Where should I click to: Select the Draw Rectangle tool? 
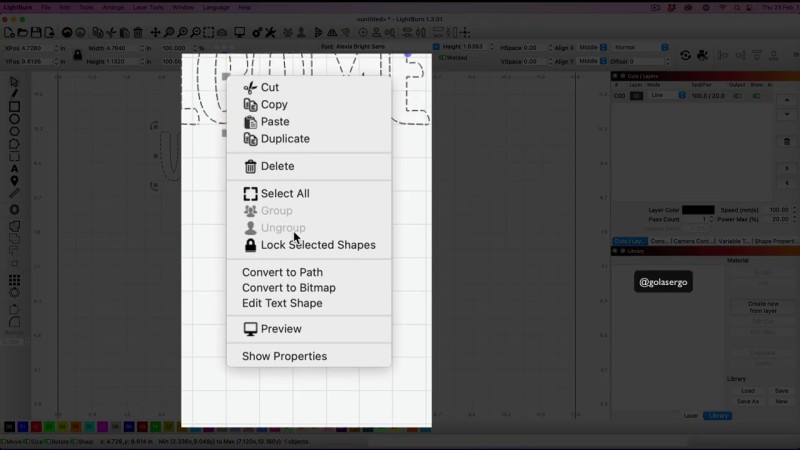(14, 106)
